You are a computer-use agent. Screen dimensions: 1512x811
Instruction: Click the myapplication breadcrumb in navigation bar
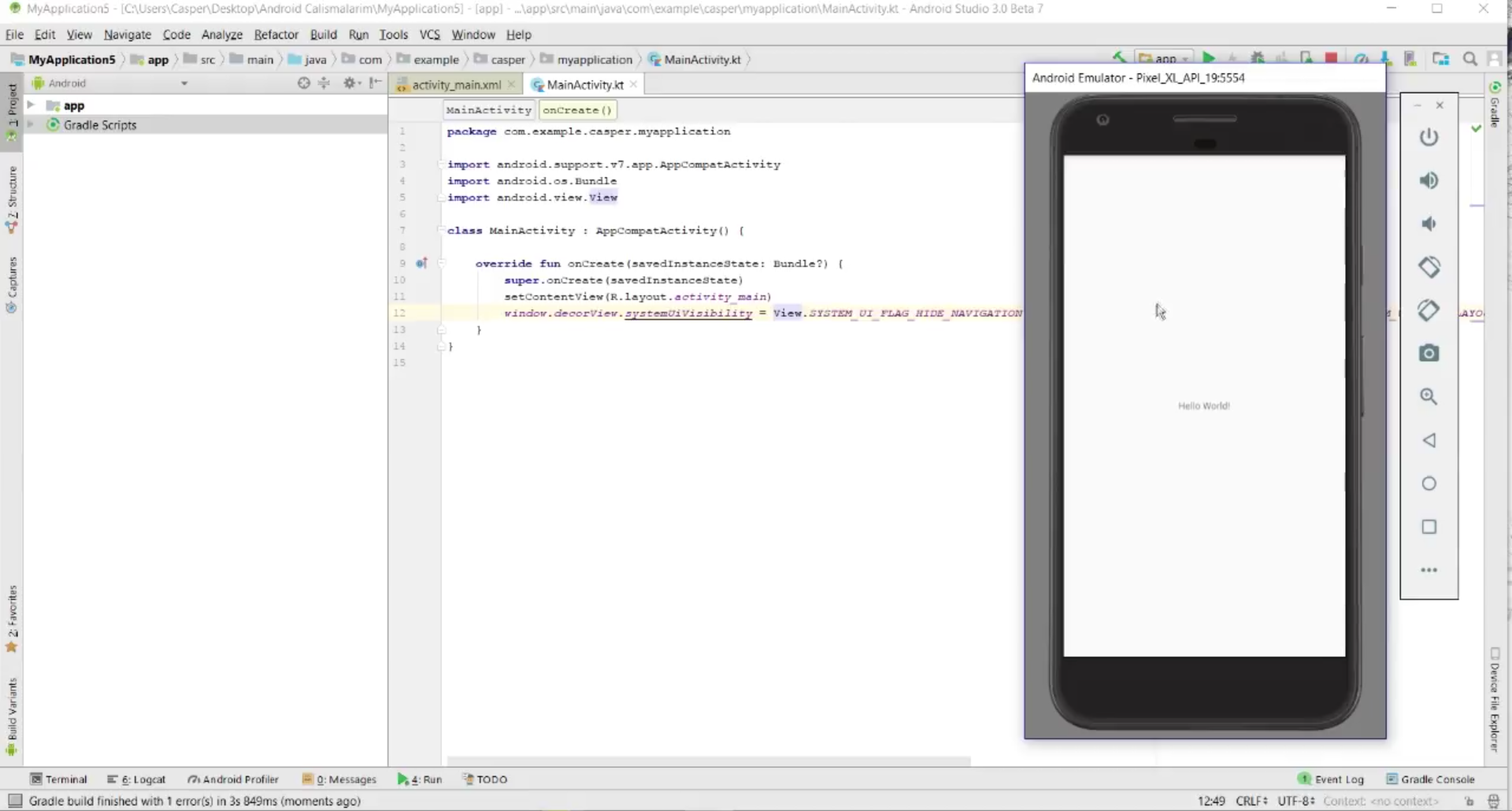coord(587,59)
